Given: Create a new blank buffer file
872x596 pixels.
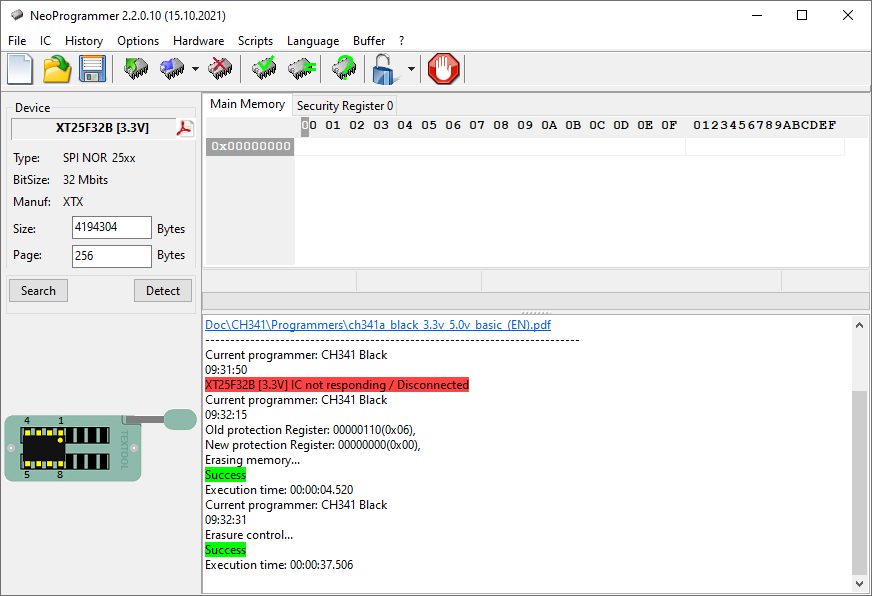Looking at the screenshot, I should [20, 69].
